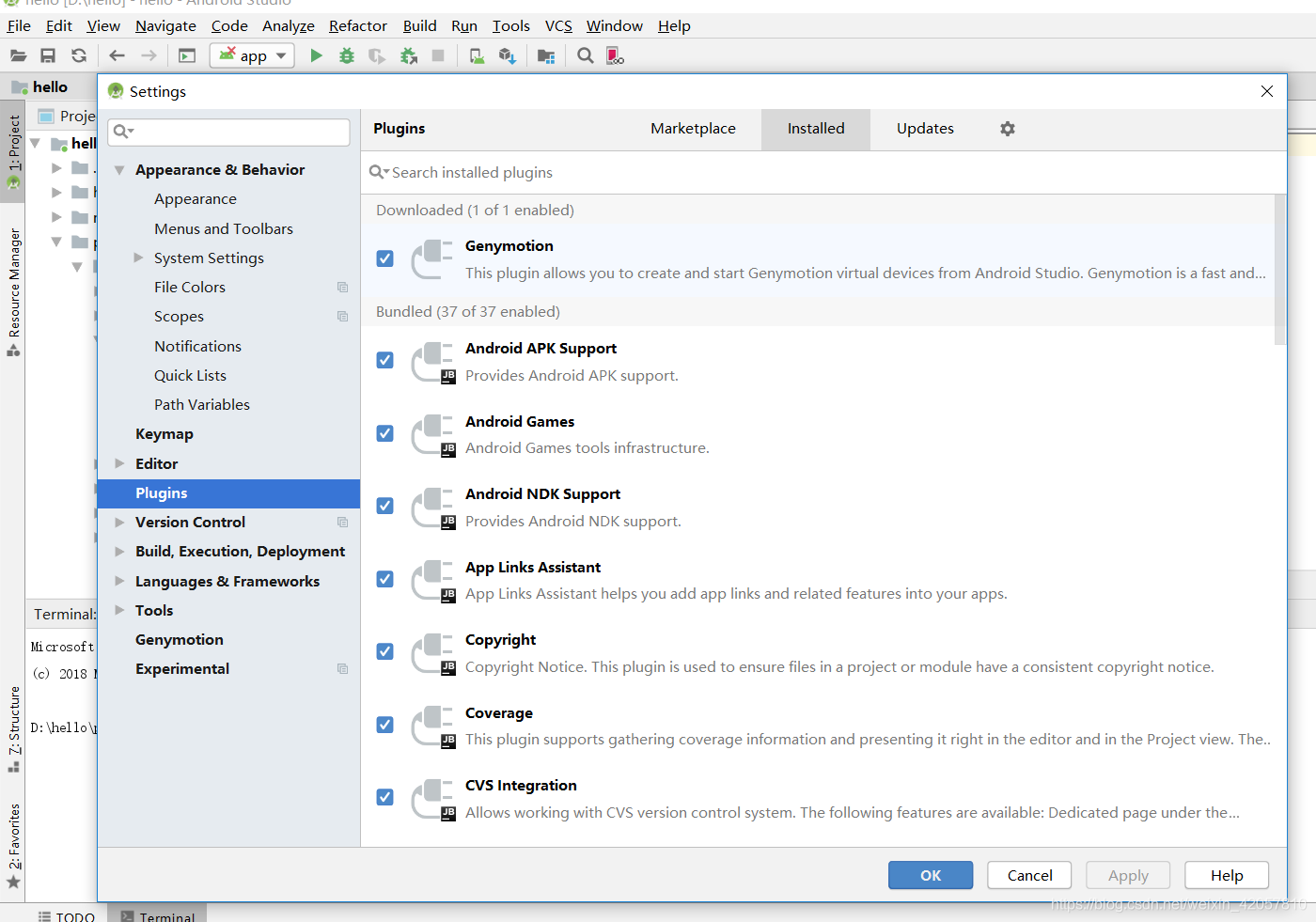Click the Debug app bug icon
This screenshot has height=922, width=1316.
pos(347,56)
